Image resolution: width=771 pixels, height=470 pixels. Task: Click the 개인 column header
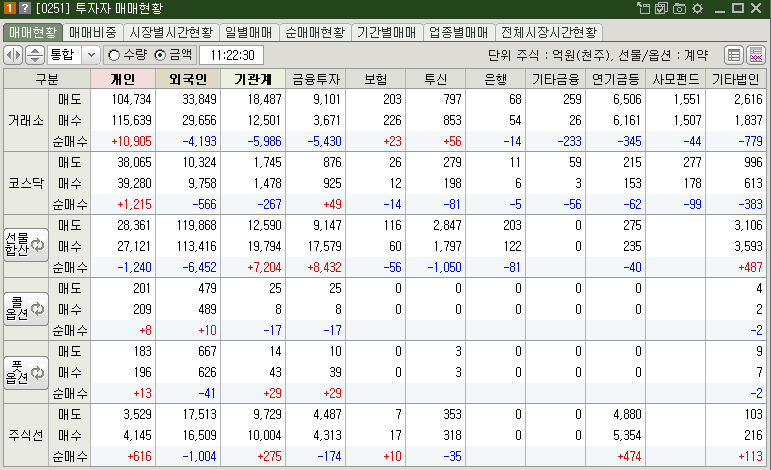(x=123, y=79)
